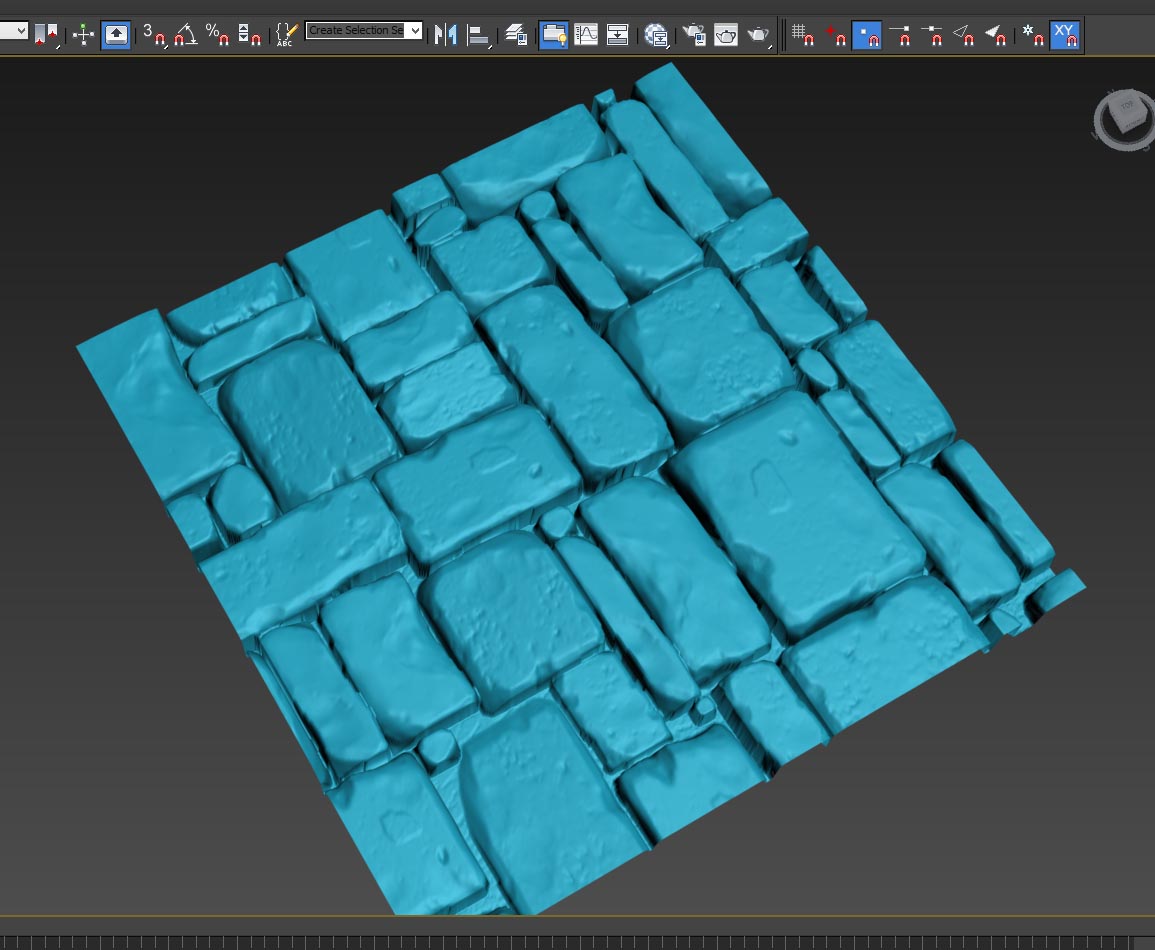The image size is (1155, 950).
Task: Click the Render Production teapot
Action: click(759, 35)
